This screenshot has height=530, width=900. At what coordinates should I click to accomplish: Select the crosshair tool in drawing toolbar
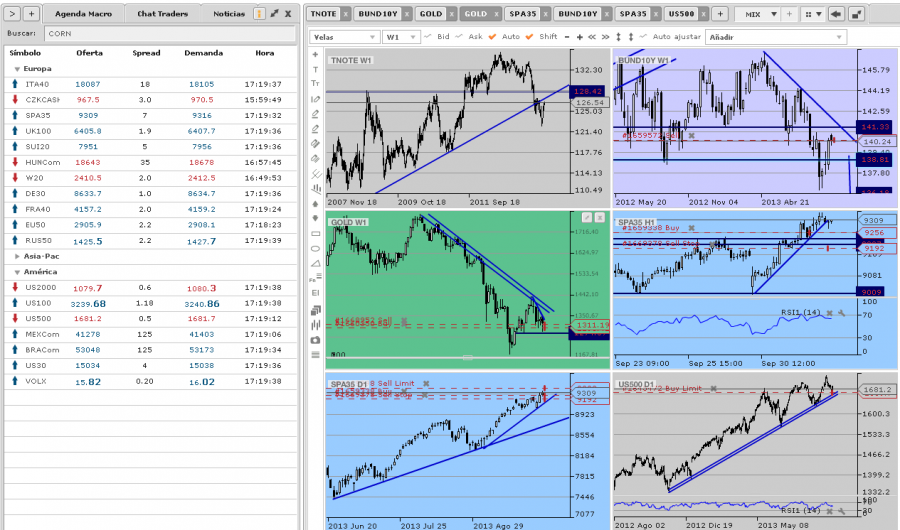316,52
